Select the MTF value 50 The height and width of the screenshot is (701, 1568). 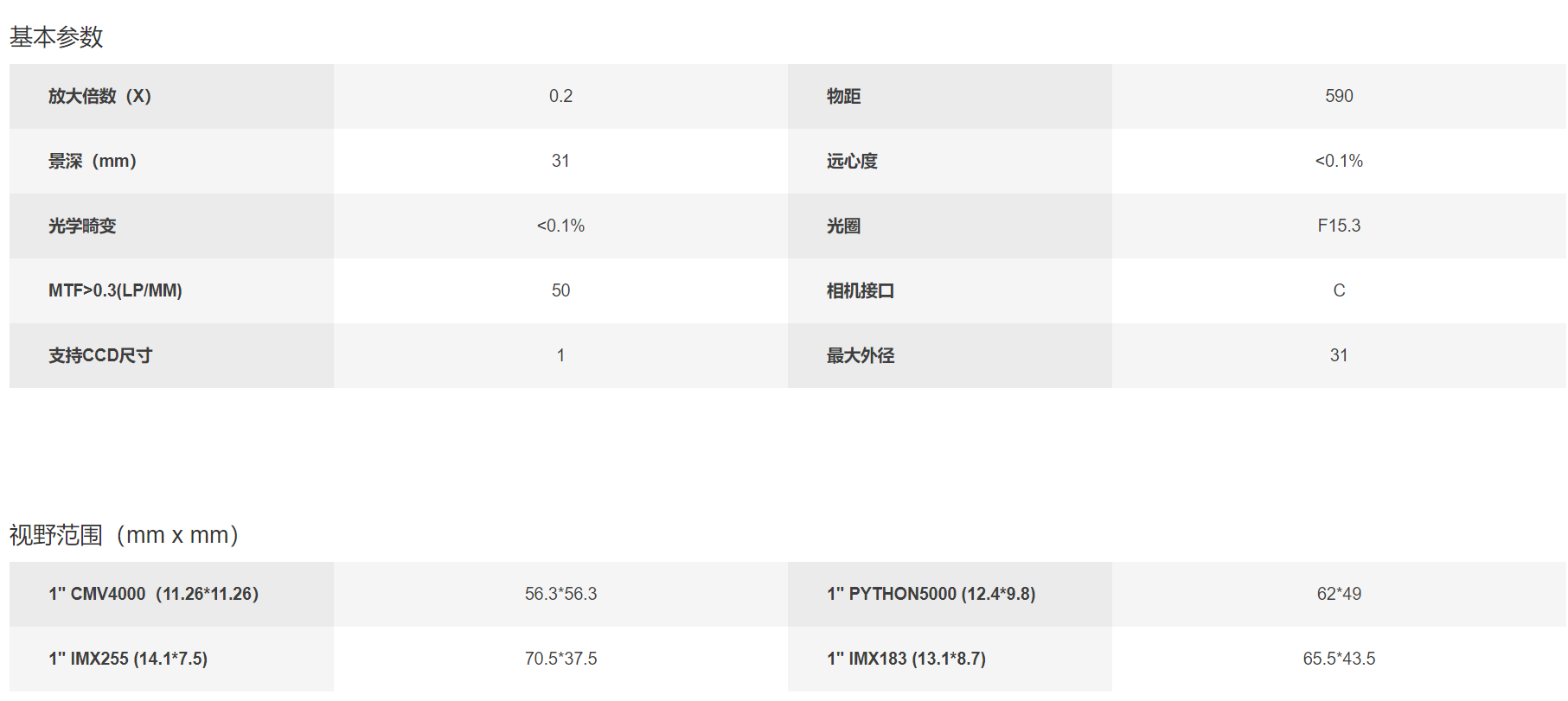tap(560, 290)
